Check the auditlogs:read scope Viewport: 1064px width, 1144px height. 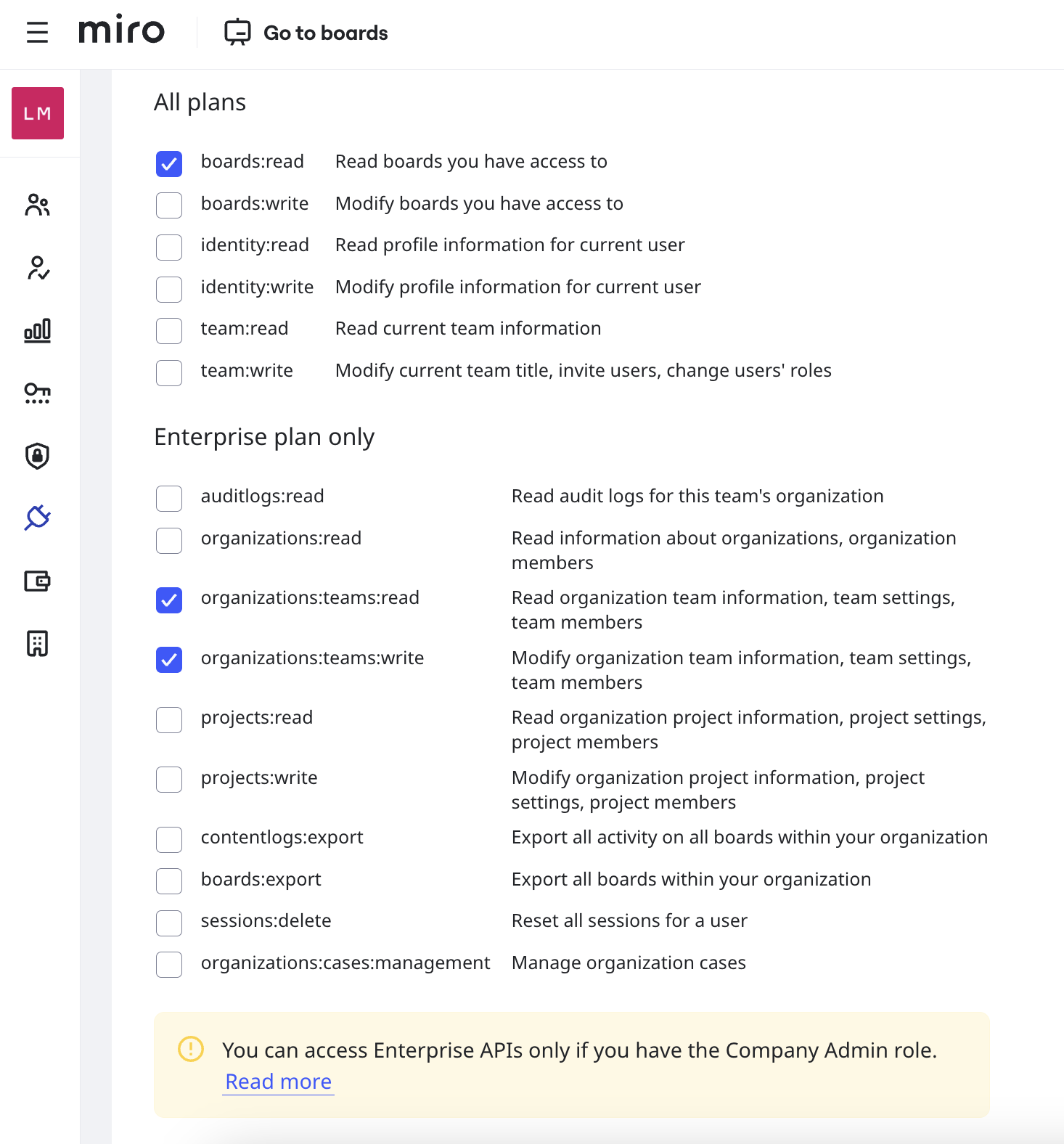pos(169,499)
